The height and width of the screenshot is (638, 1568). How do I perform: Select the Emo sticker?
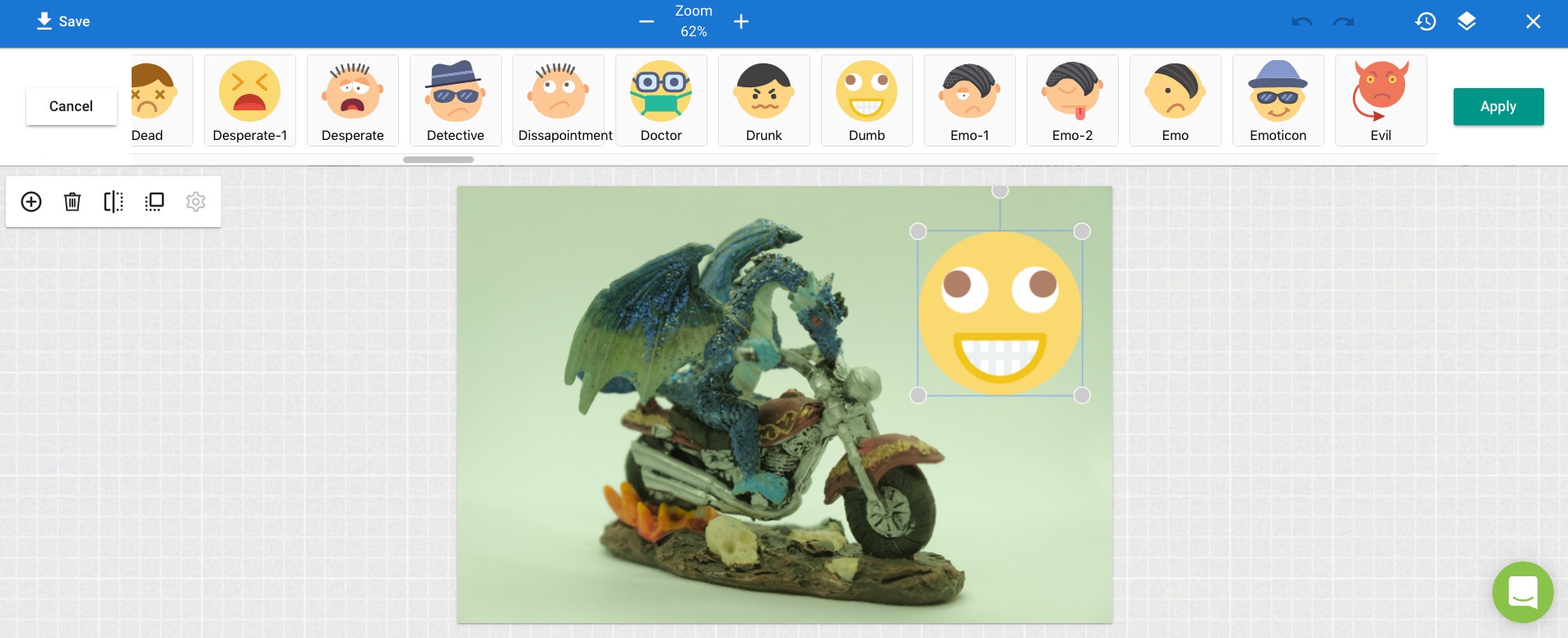(x=1176, y=100)
